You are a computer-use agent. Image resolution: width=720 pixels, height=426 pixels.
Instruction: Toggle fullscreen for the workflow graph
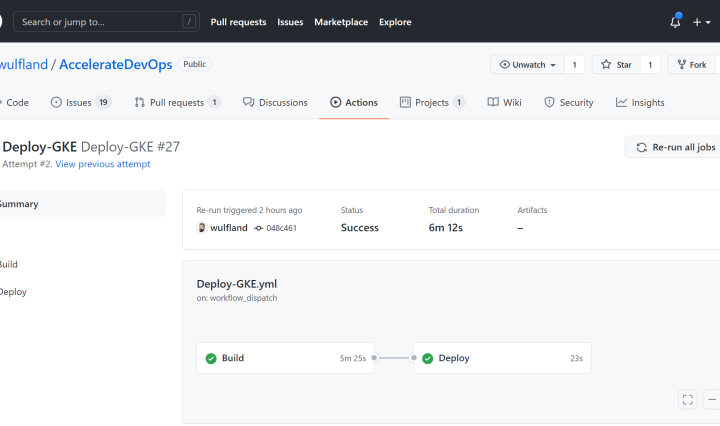click(x=687, y=399)
